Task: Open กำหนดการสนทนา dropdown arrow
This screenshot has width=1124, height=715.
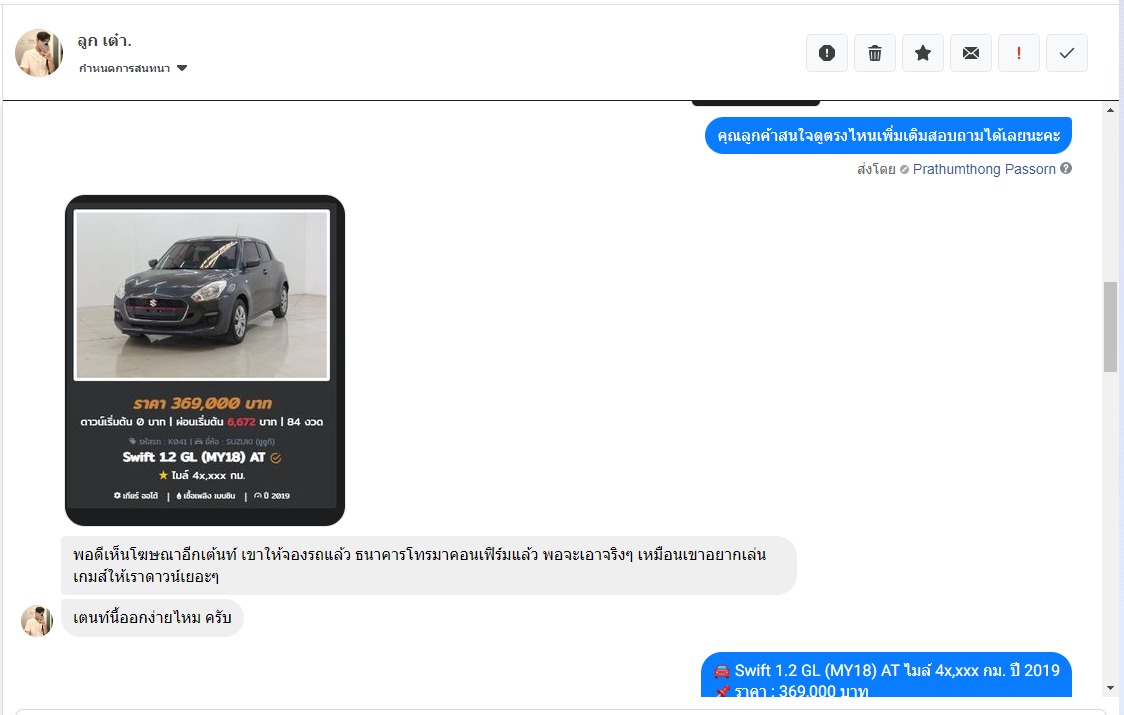Action: pyautogui.click(x=182, y=68)
